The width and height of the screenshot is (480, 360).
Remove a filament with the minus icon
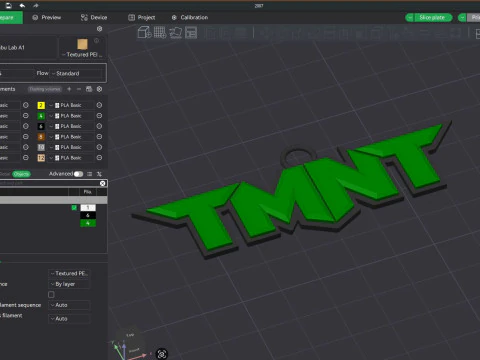(79, 89)
